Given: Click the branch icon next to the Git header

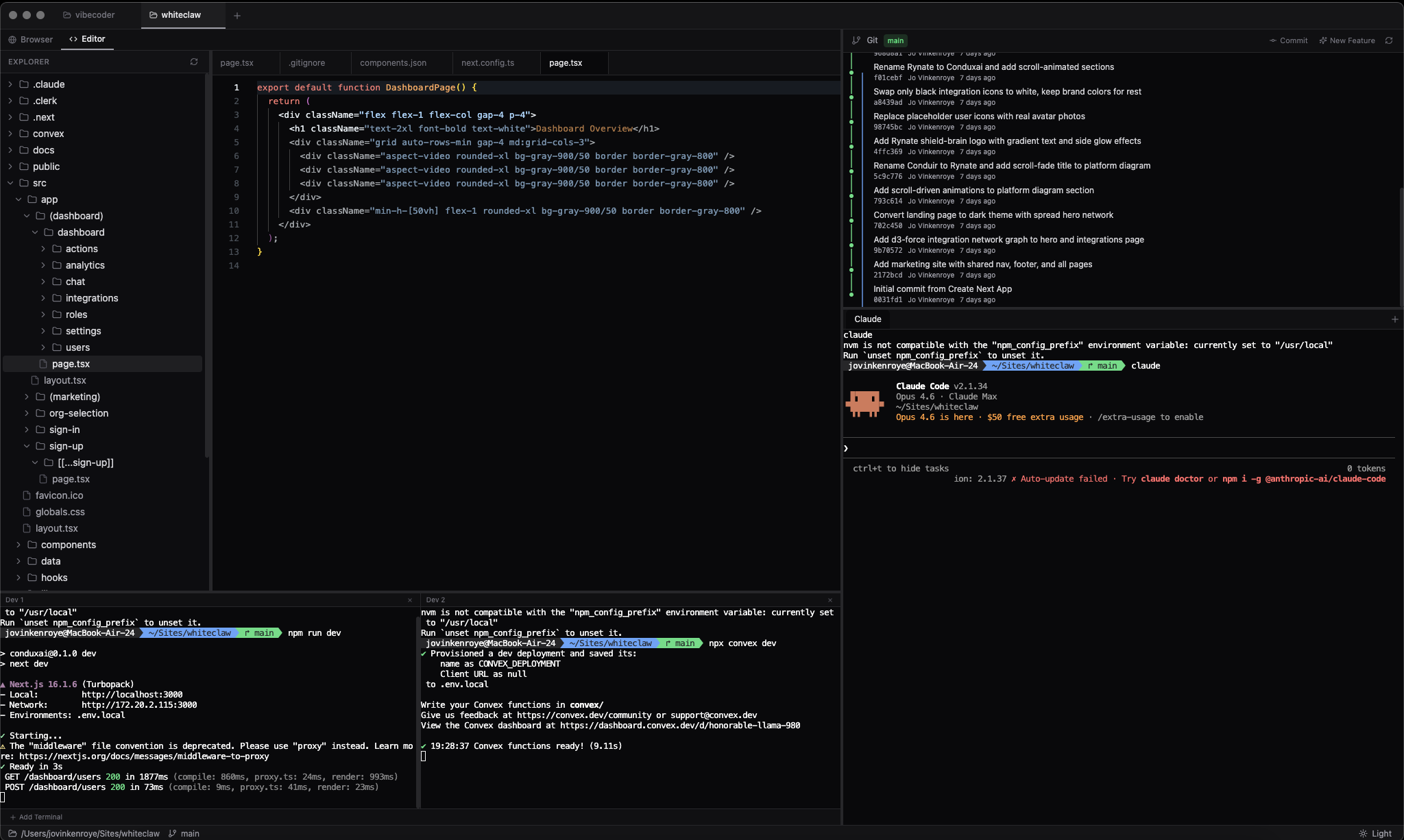Looking at the screenshot, I should coord(857,40).
